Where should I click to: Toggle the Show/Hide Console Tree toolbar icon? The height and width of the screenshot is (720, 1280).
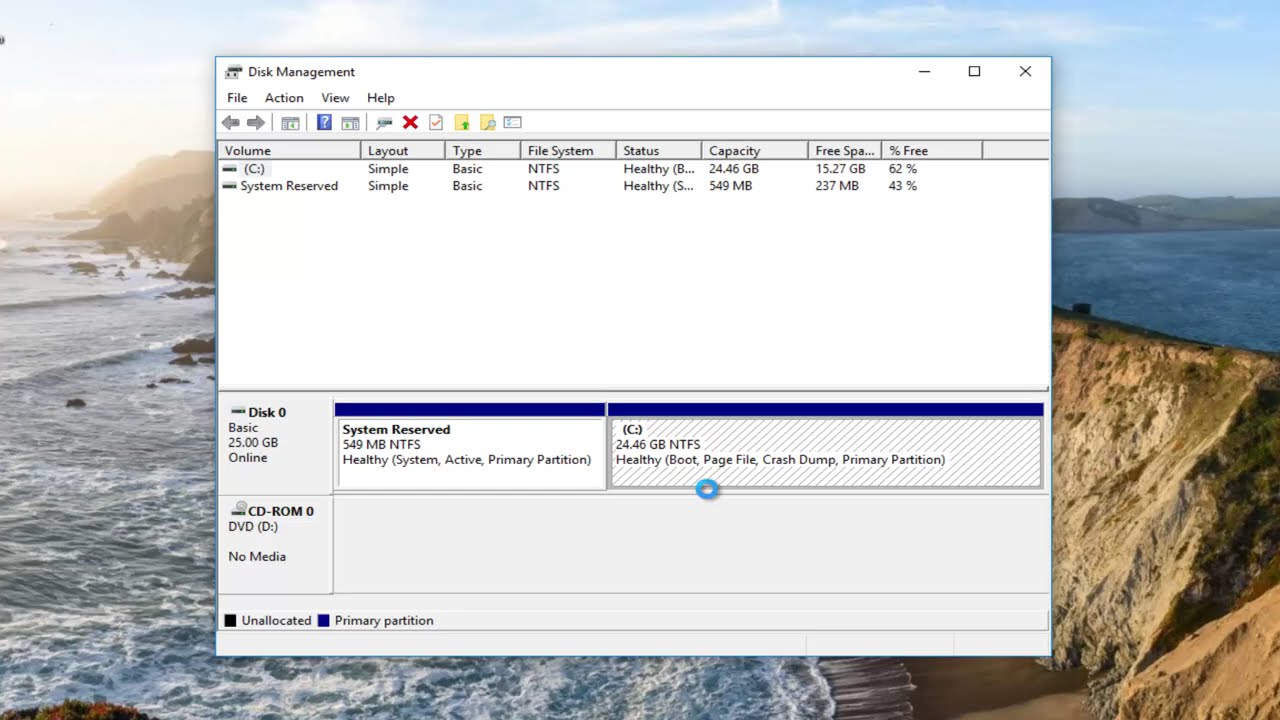290,123
